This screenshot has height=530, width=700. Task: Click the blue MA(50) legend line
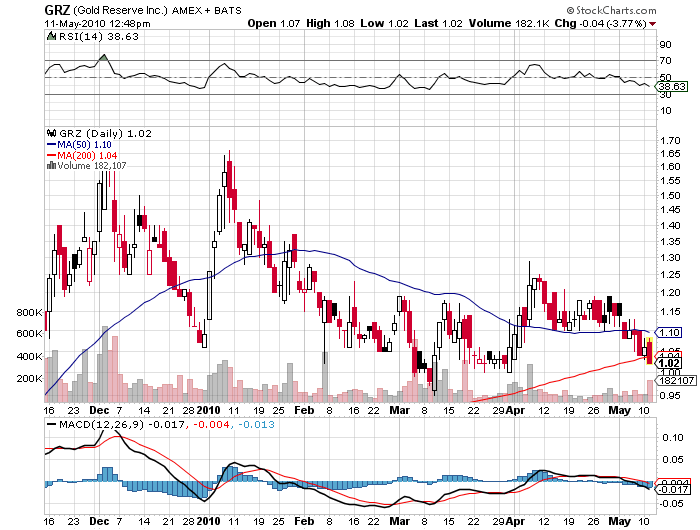pos(51,145)
